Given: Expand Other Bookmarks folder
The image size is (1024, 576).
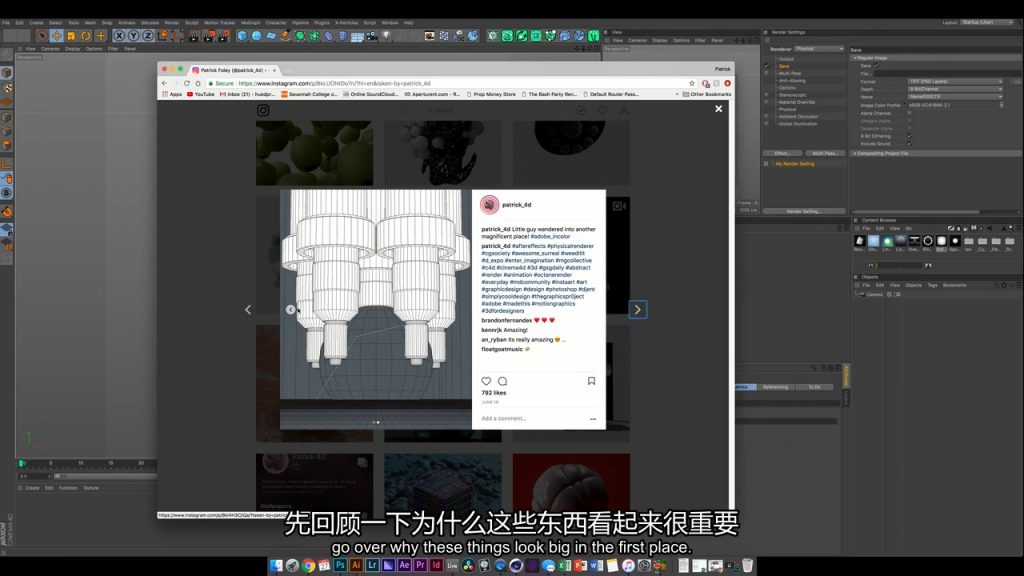Looking at the screenshot, I should [707, 94].
